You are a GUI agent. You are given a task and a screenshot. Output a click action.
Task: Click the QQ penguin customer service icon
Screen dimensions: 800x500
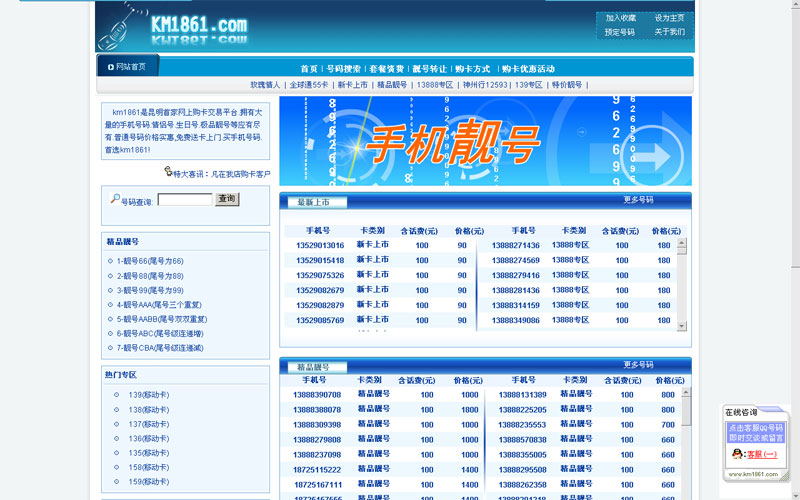(737, 454)
